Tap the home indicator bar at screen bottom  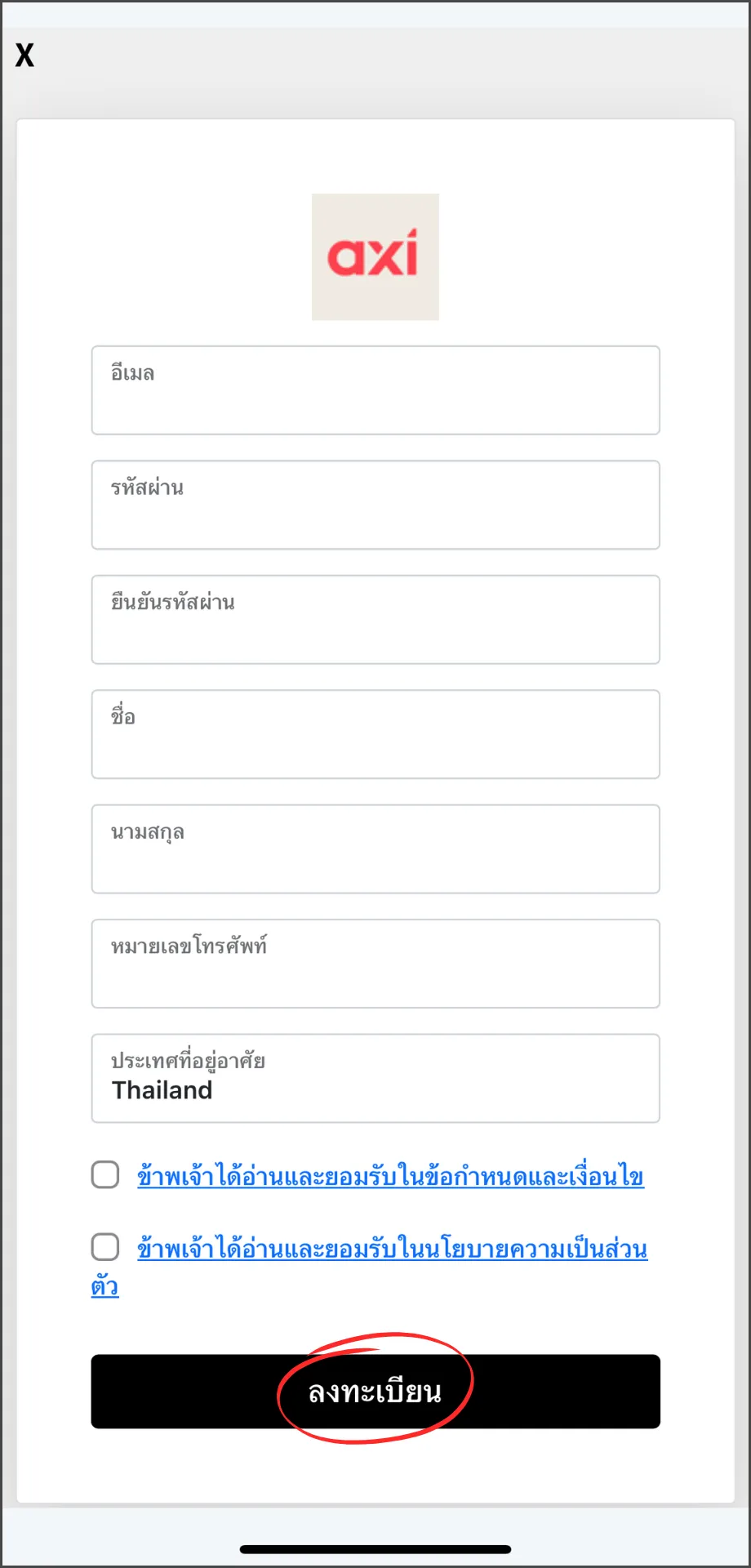tap(375, 1549)
